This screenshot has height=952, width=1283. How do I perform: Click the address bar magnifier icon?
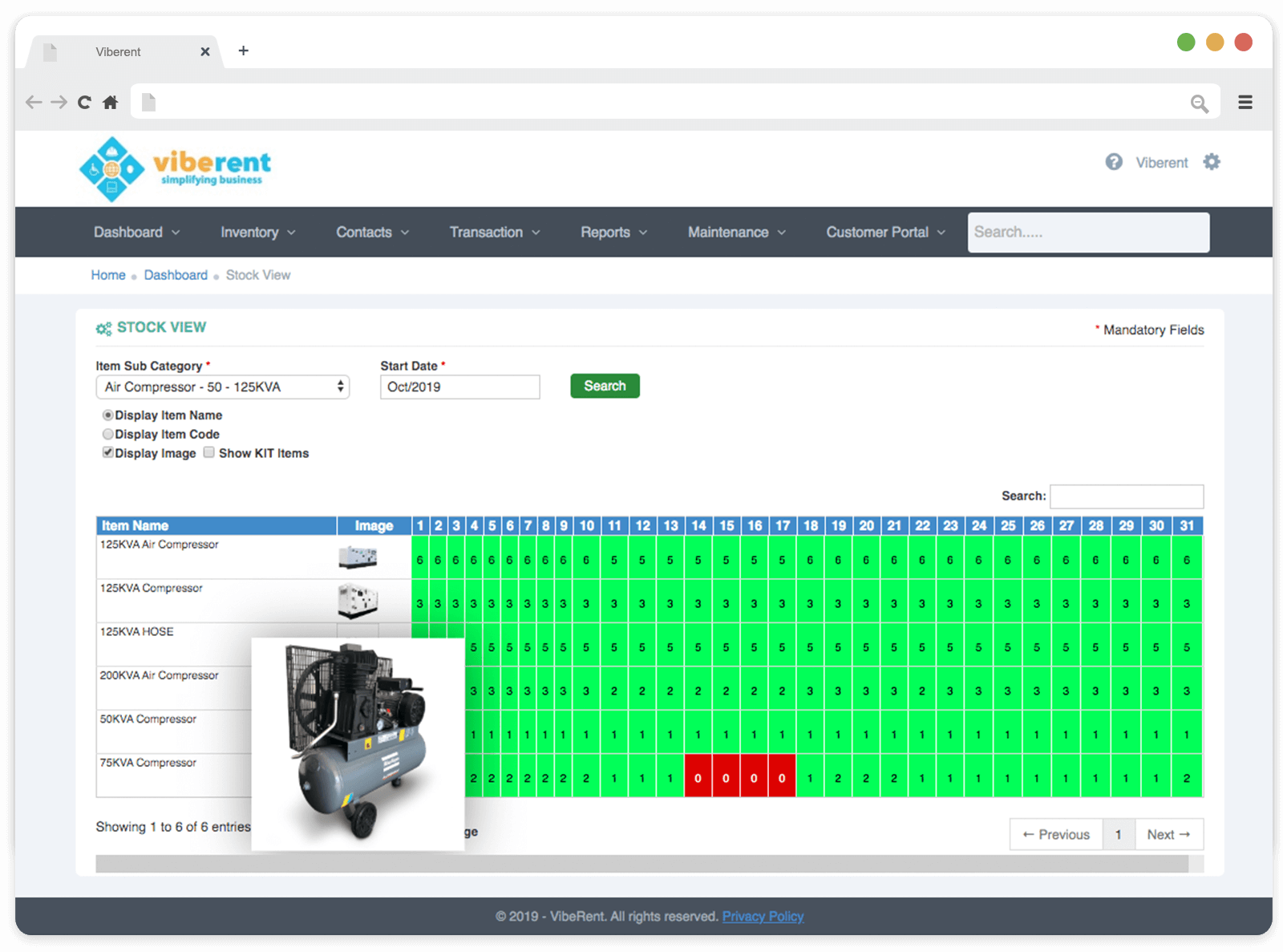(1199, 103)
